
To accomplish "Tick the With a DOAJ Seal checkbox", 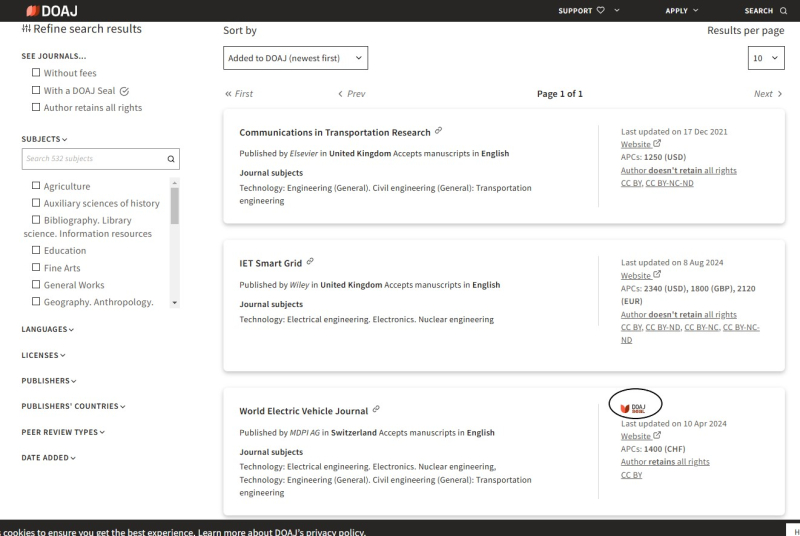I will [x=37, y=91].
